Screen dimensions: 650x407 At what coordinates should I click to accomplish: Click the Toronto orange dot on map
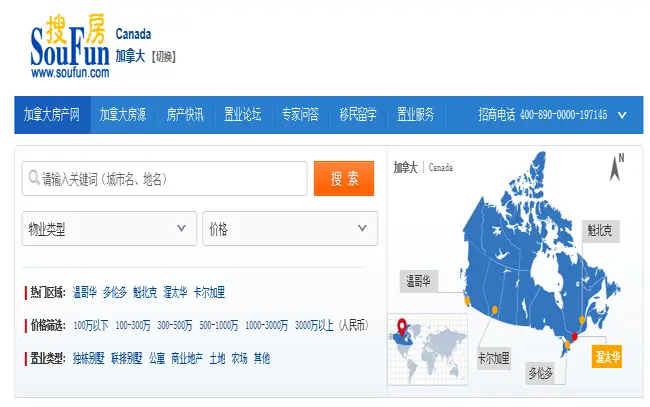(568, 345)
